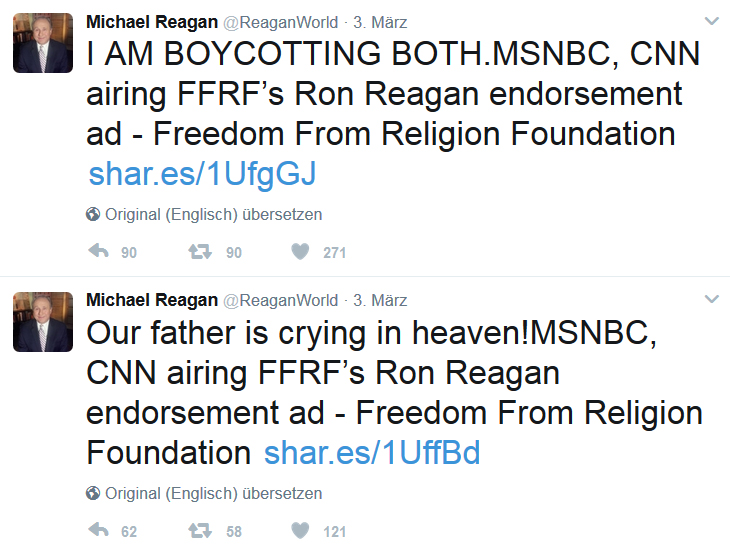Click globe icon beside first translate link
The width and height of the screenshot is (730, 552).
[x=93, y=214]
